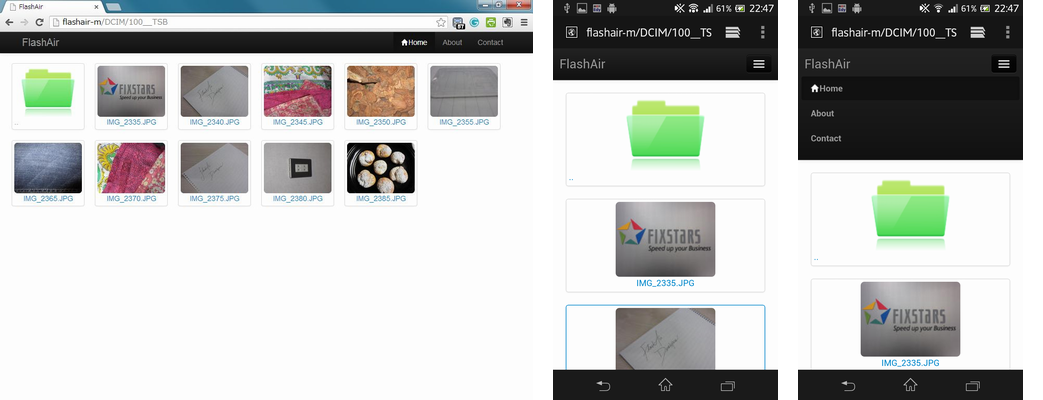Tap recent apps button on right phone

click(x=972, y=385)
